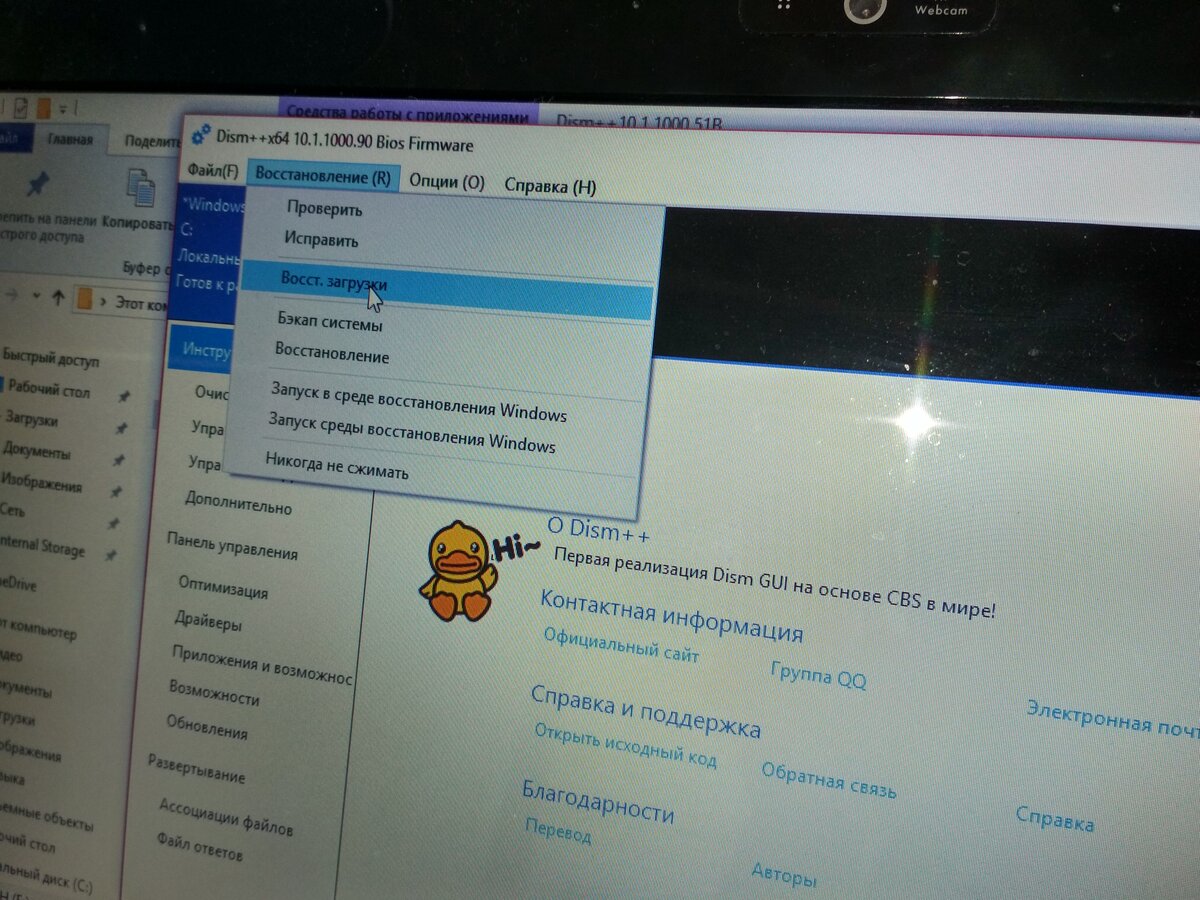
Task: Unpin Загрузки via its pin icon
Action: (x=121, y=429)
